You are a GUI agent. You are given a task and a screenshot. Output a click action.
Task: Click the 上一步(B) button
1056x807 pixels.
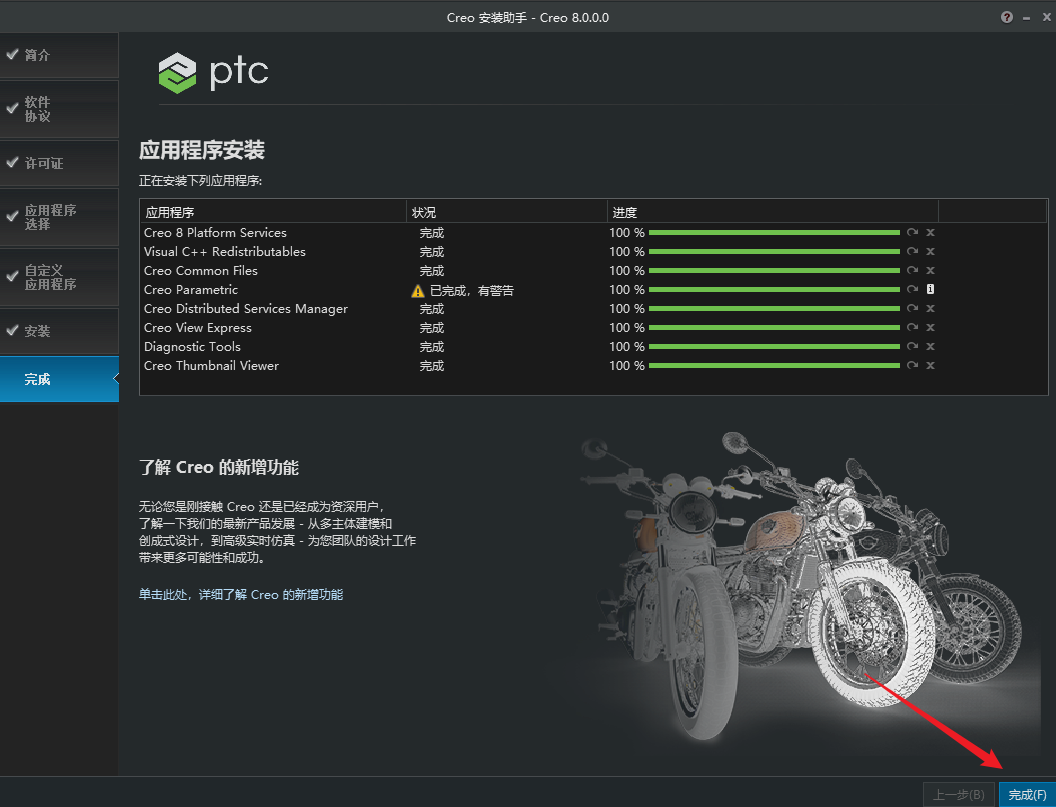pos(959,794)
